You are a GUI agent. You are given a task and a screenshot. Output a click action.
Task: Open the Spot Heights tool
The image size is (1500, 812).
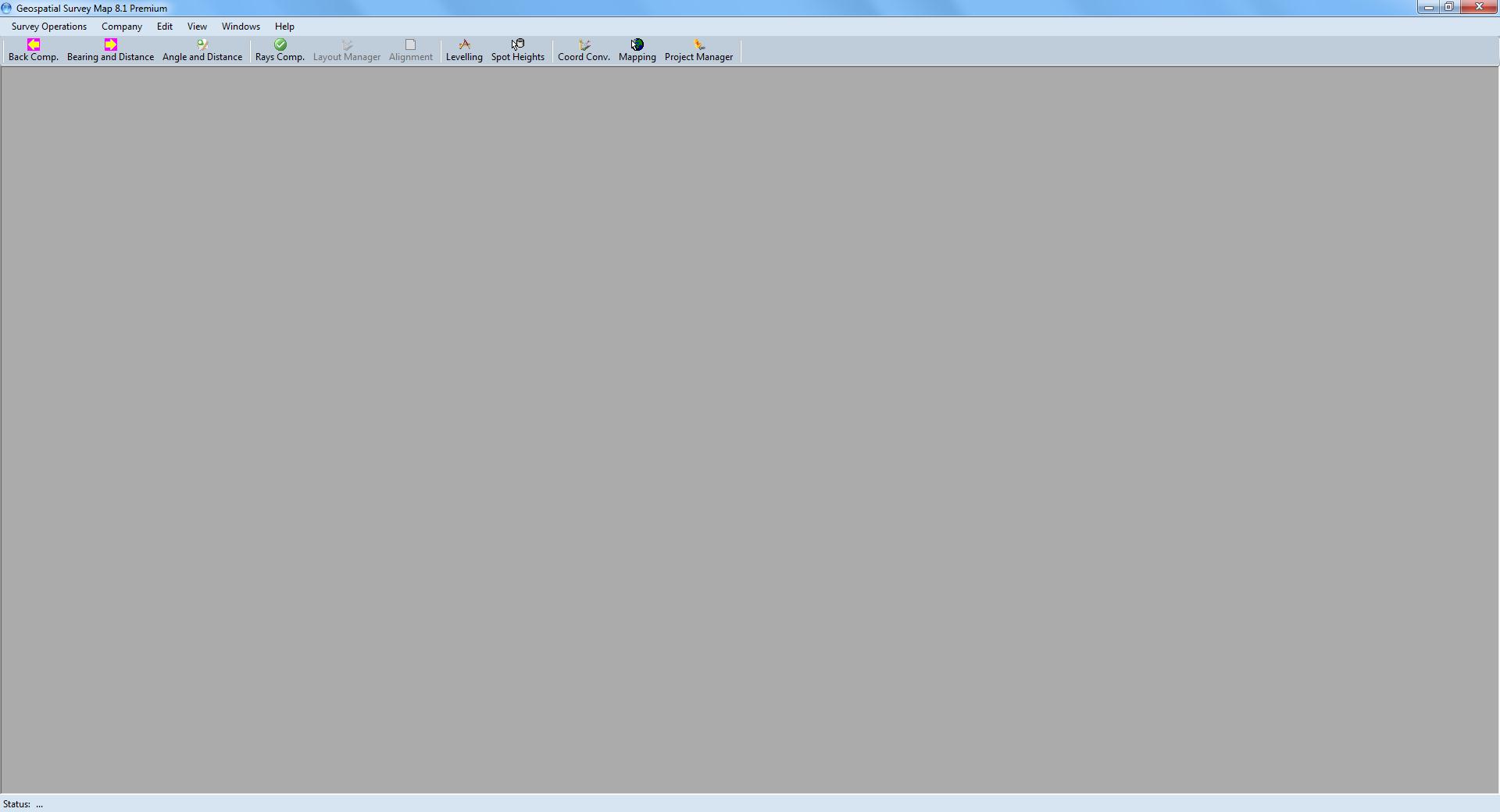(x=518, y=51)
